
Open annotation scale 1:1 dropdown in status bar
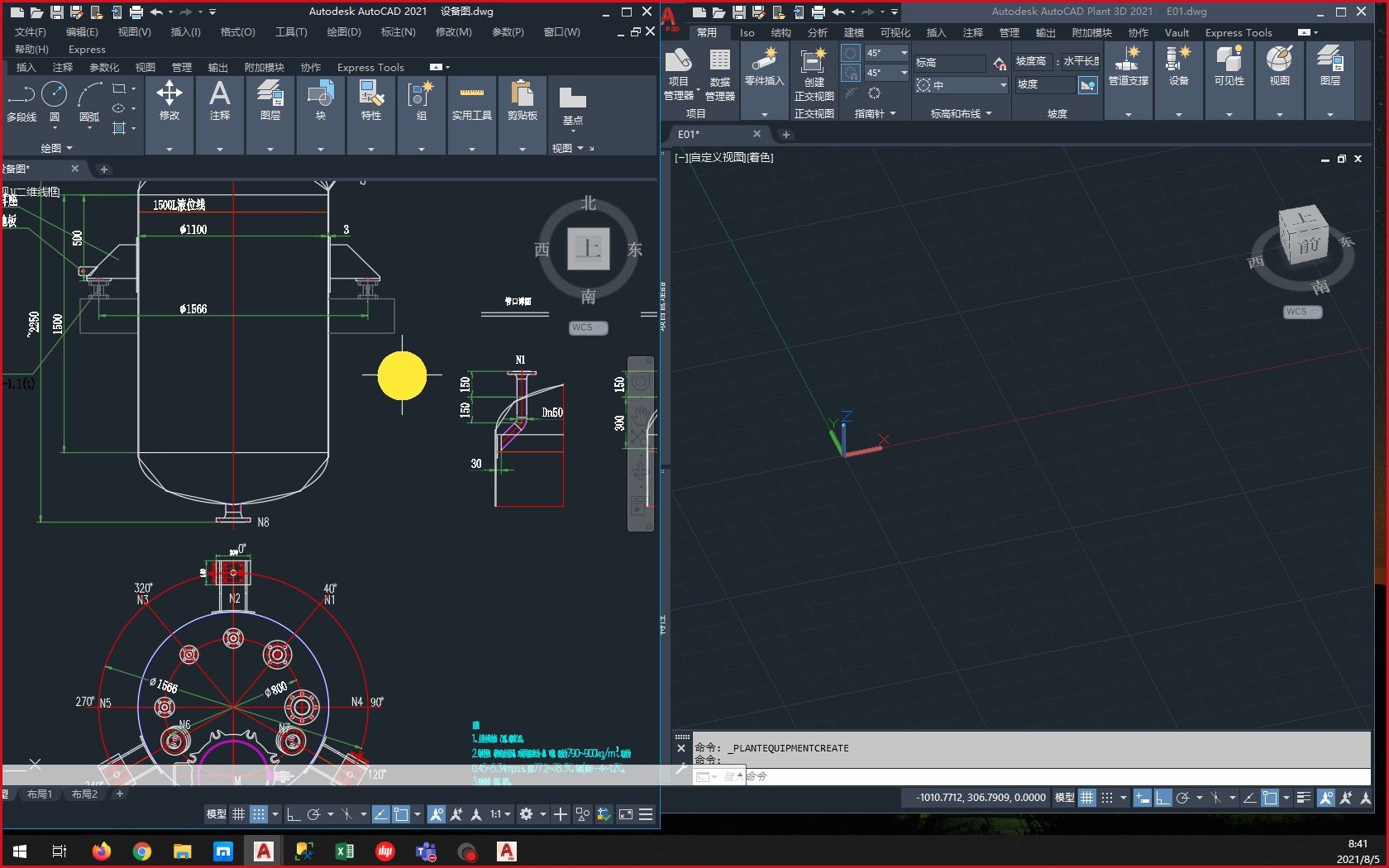pyautogui.click(x=500, y=814)
